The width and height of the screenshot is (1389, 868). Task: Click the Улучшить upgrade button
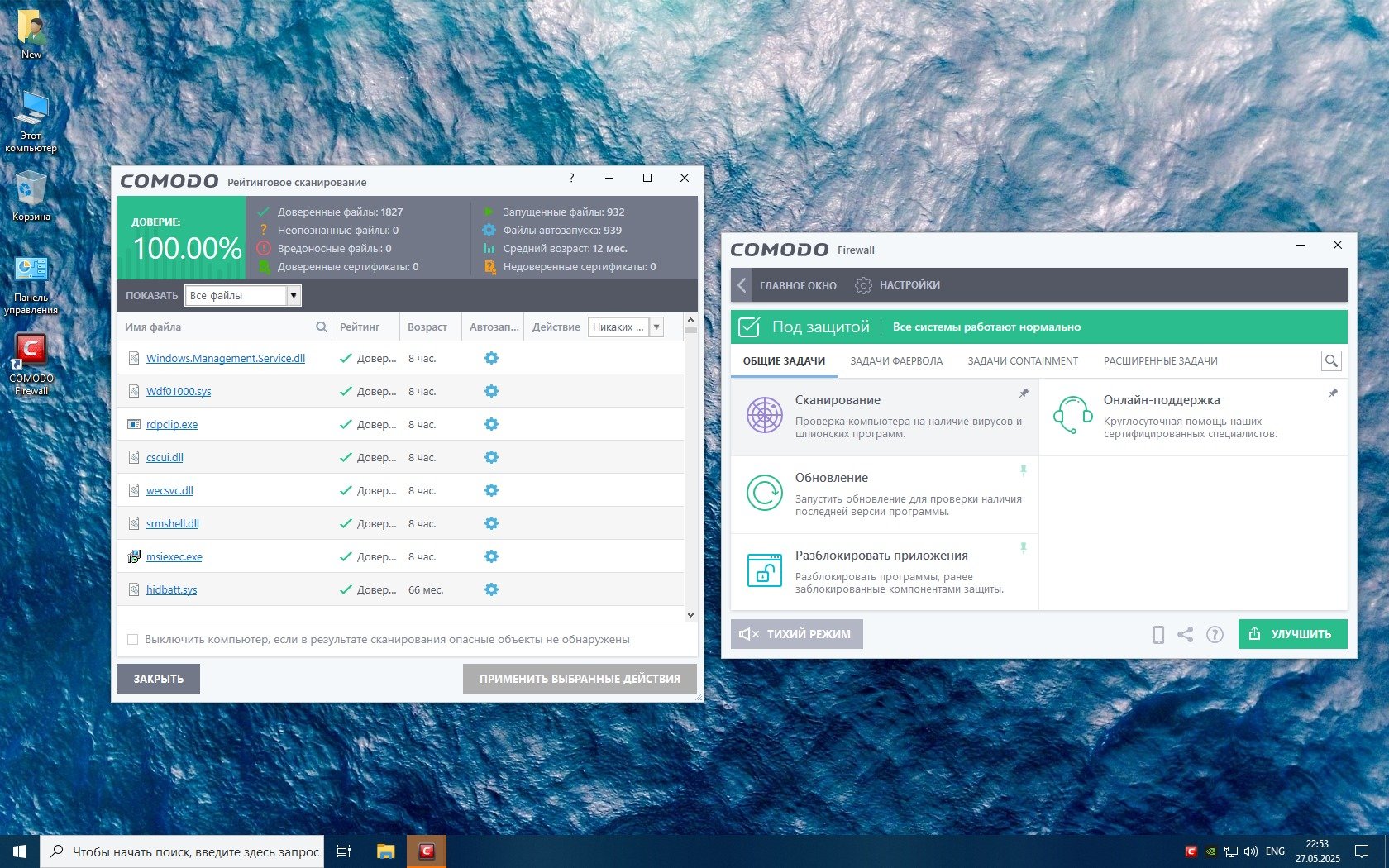(1292, 634)
